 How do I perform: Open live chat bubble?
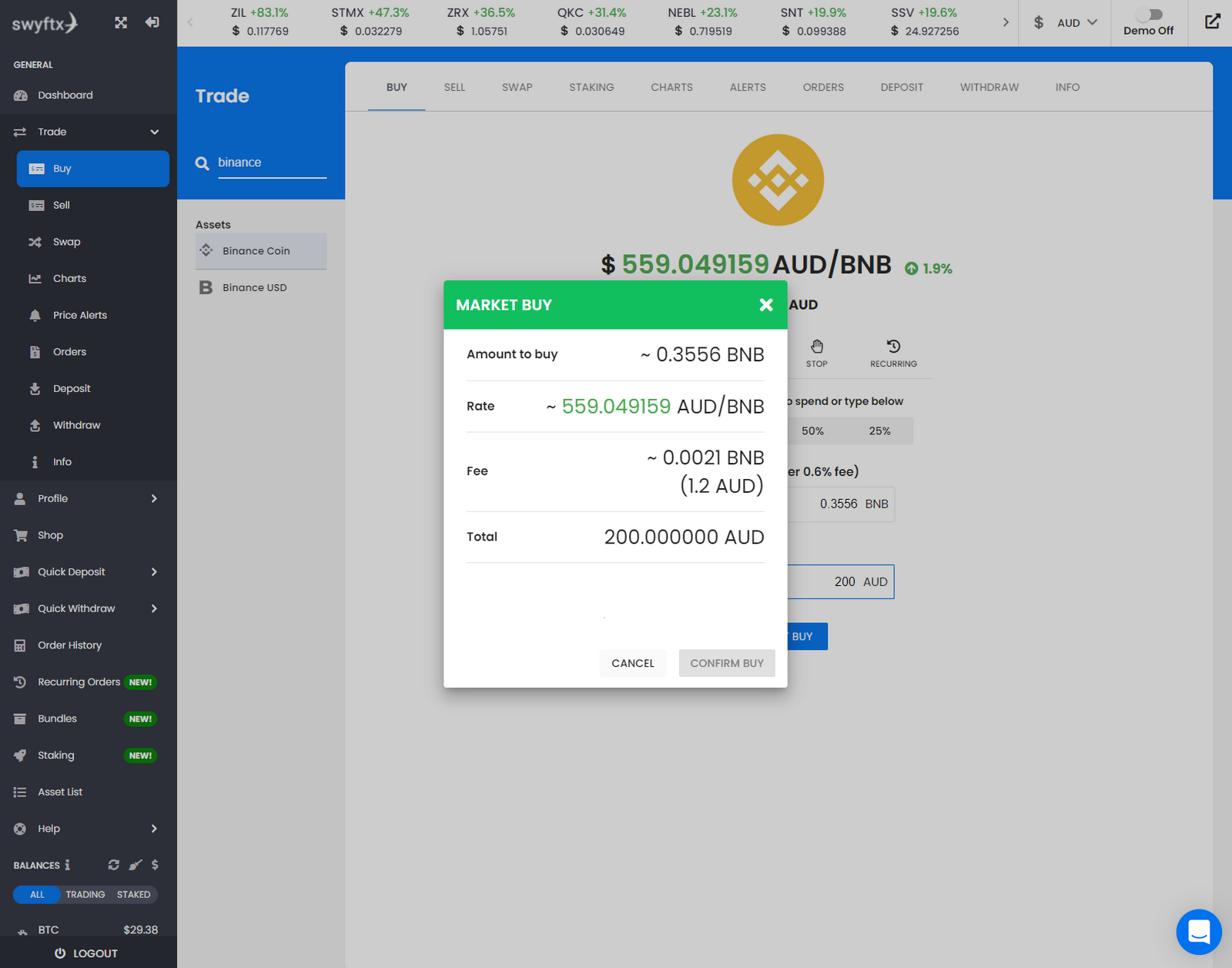[x=1199, y=932]
